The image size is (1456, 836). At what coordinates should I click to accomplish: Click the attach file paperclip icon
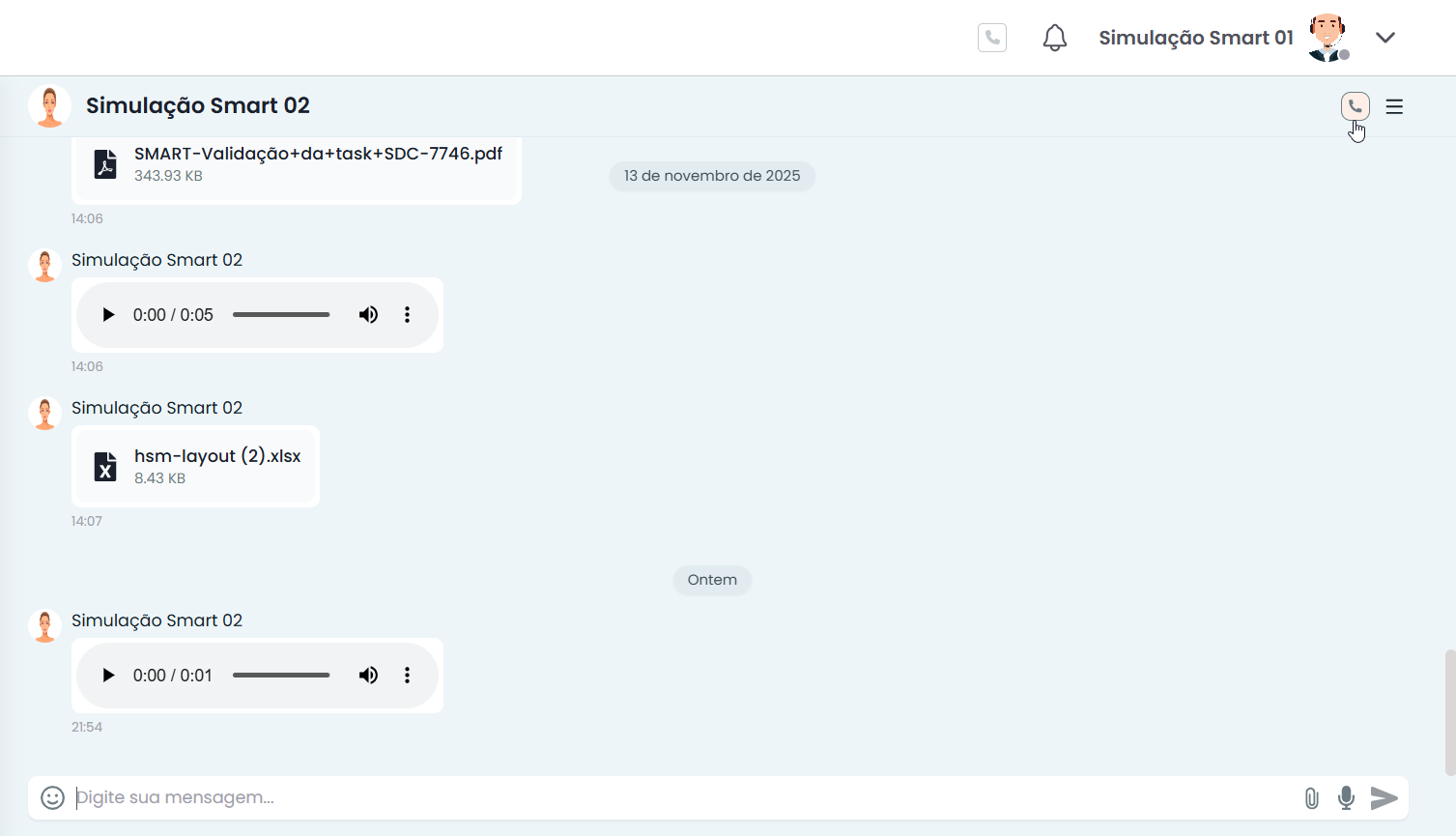(x=1311, y=797)
